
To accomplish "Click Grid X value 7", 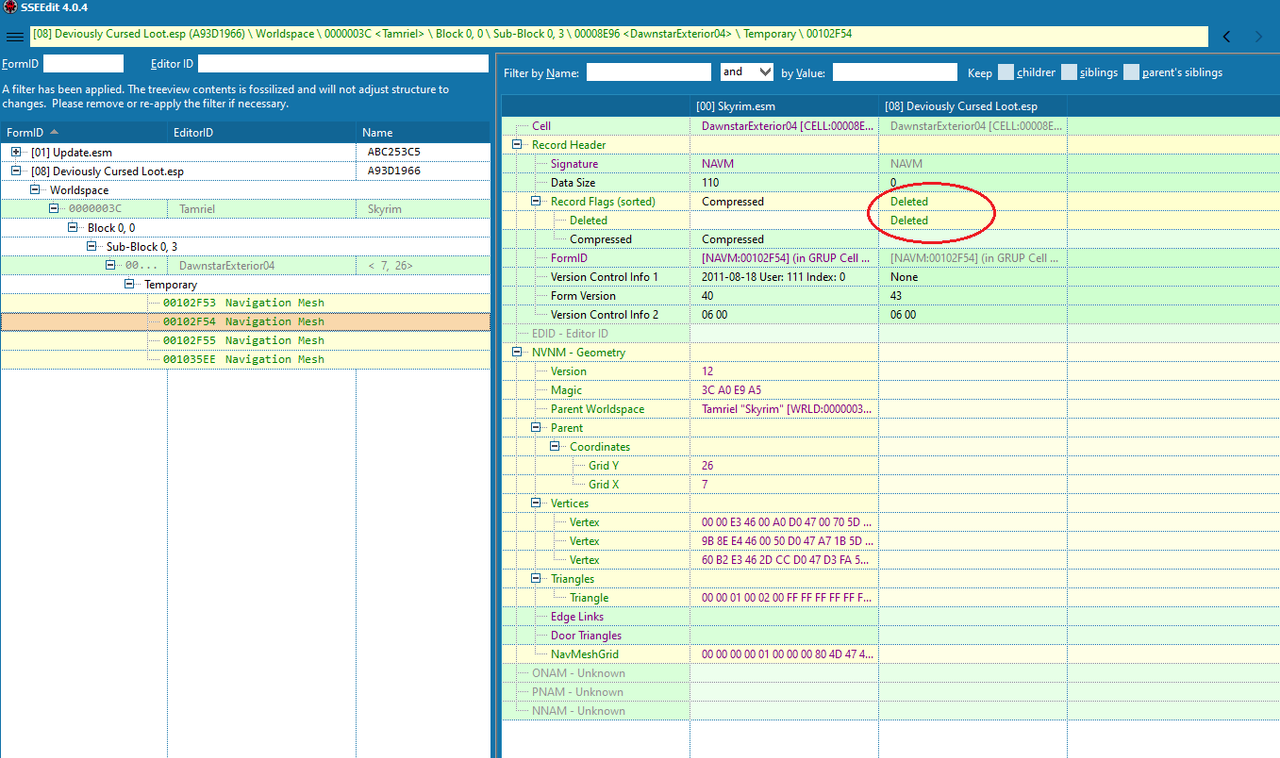I will [x=705, y=485].
